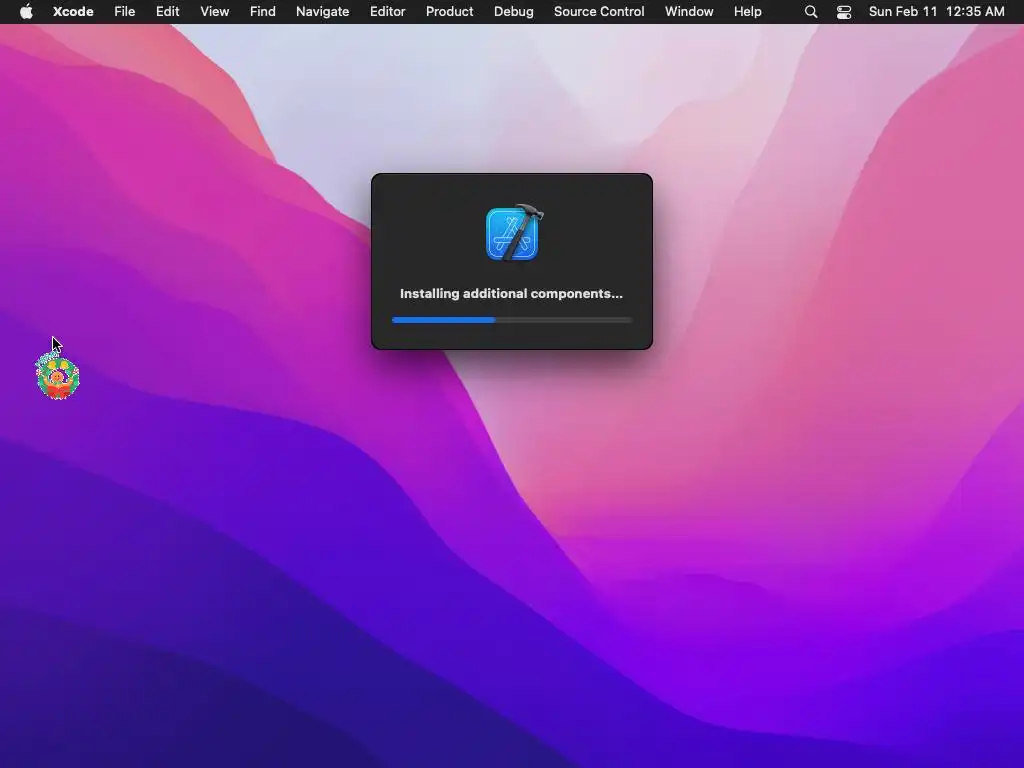1024x768 pixels.
Task: Open the View menu
Action: point(215,12)
